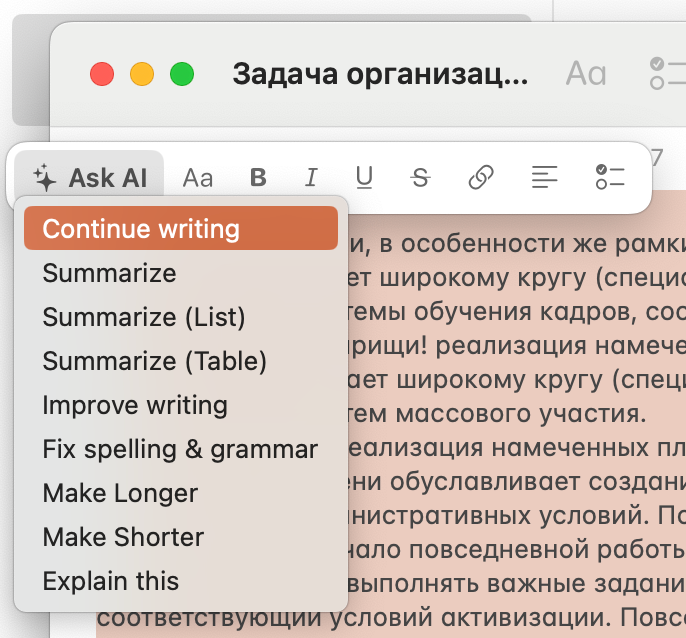Click the red close window button
This screenshot has width=686, height=638.
click(102, 74)
